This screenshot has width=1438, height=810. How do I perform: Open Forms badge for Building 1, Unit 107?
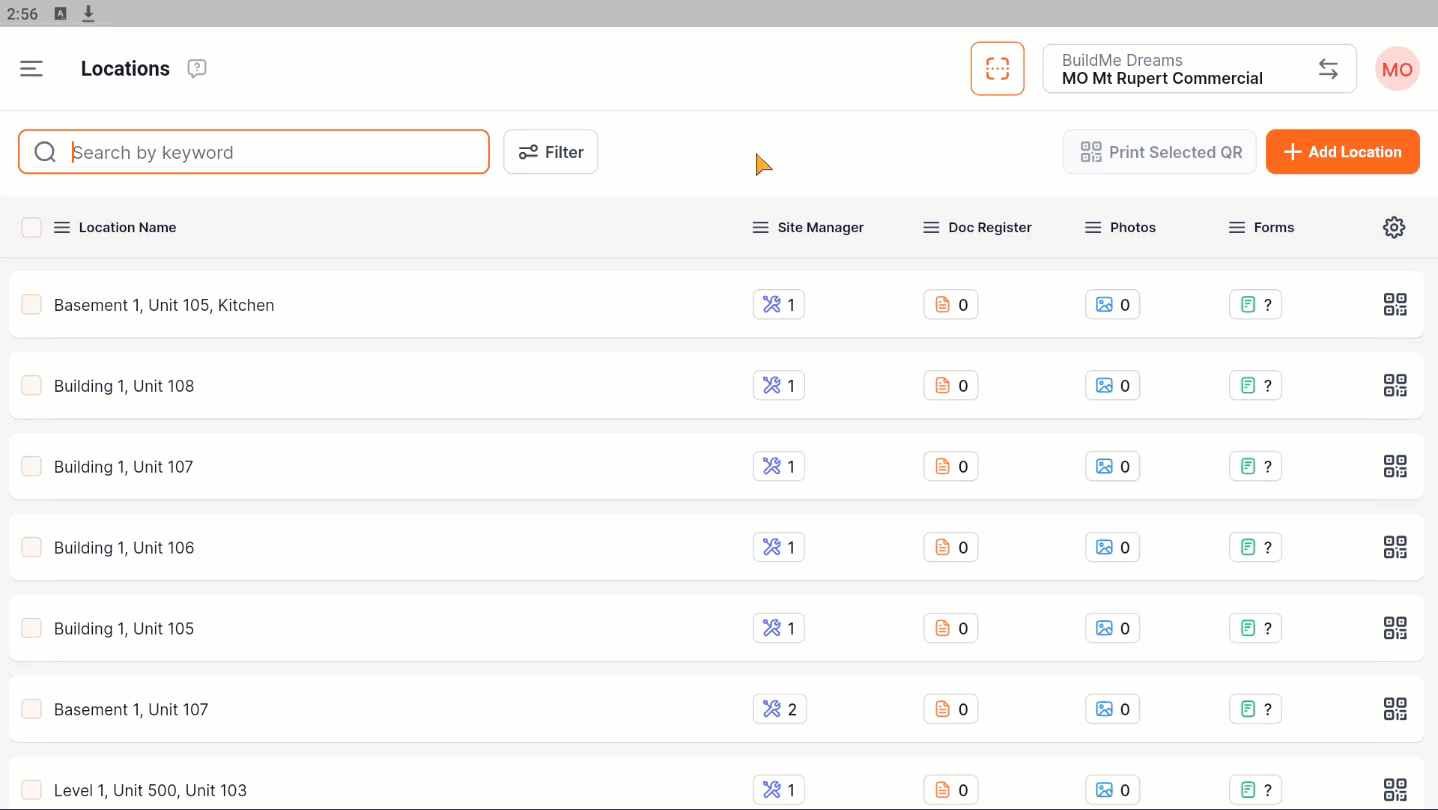tap(1255, 467)
